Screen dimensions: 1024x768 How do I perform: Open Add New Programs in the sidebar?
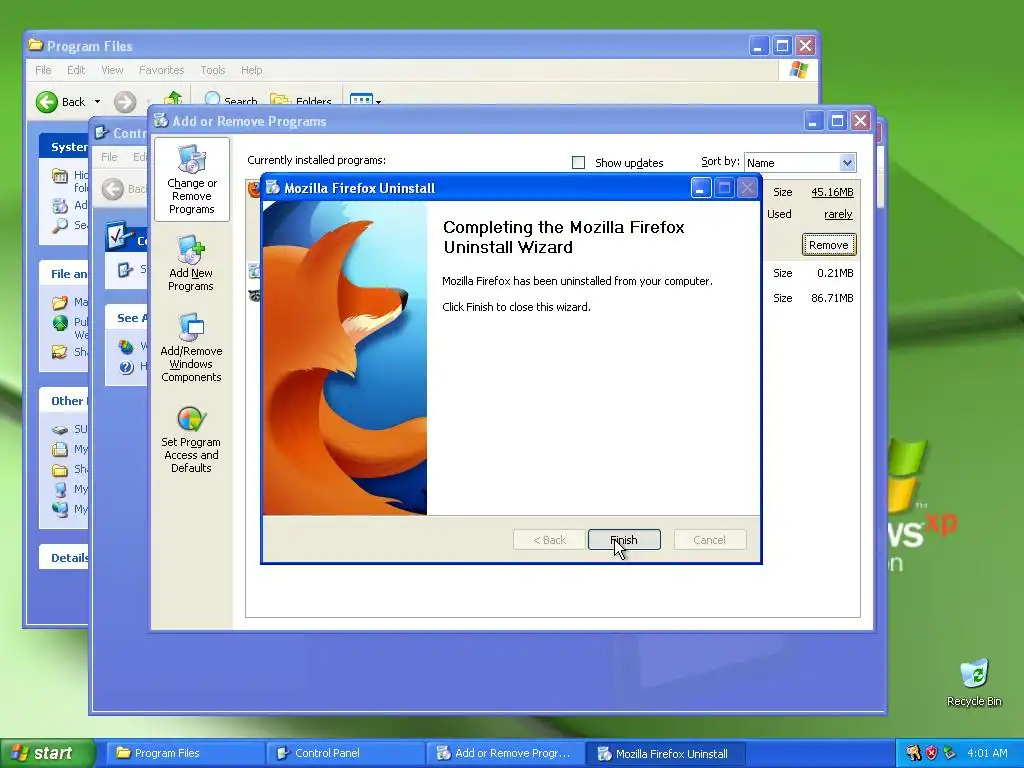coord(191,264)
